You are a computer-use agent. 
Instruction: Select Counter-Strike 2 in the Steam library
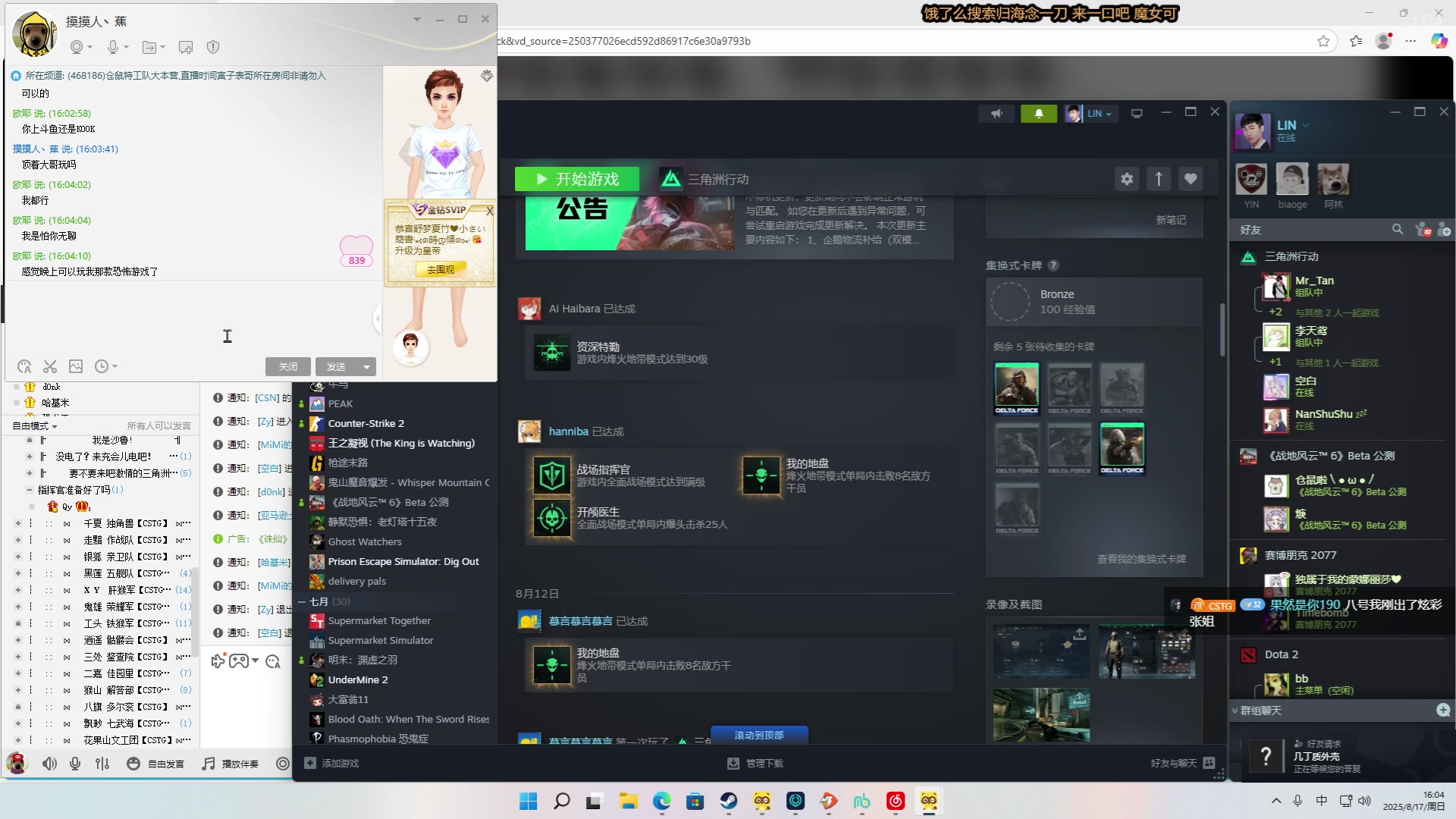[366, 423]
